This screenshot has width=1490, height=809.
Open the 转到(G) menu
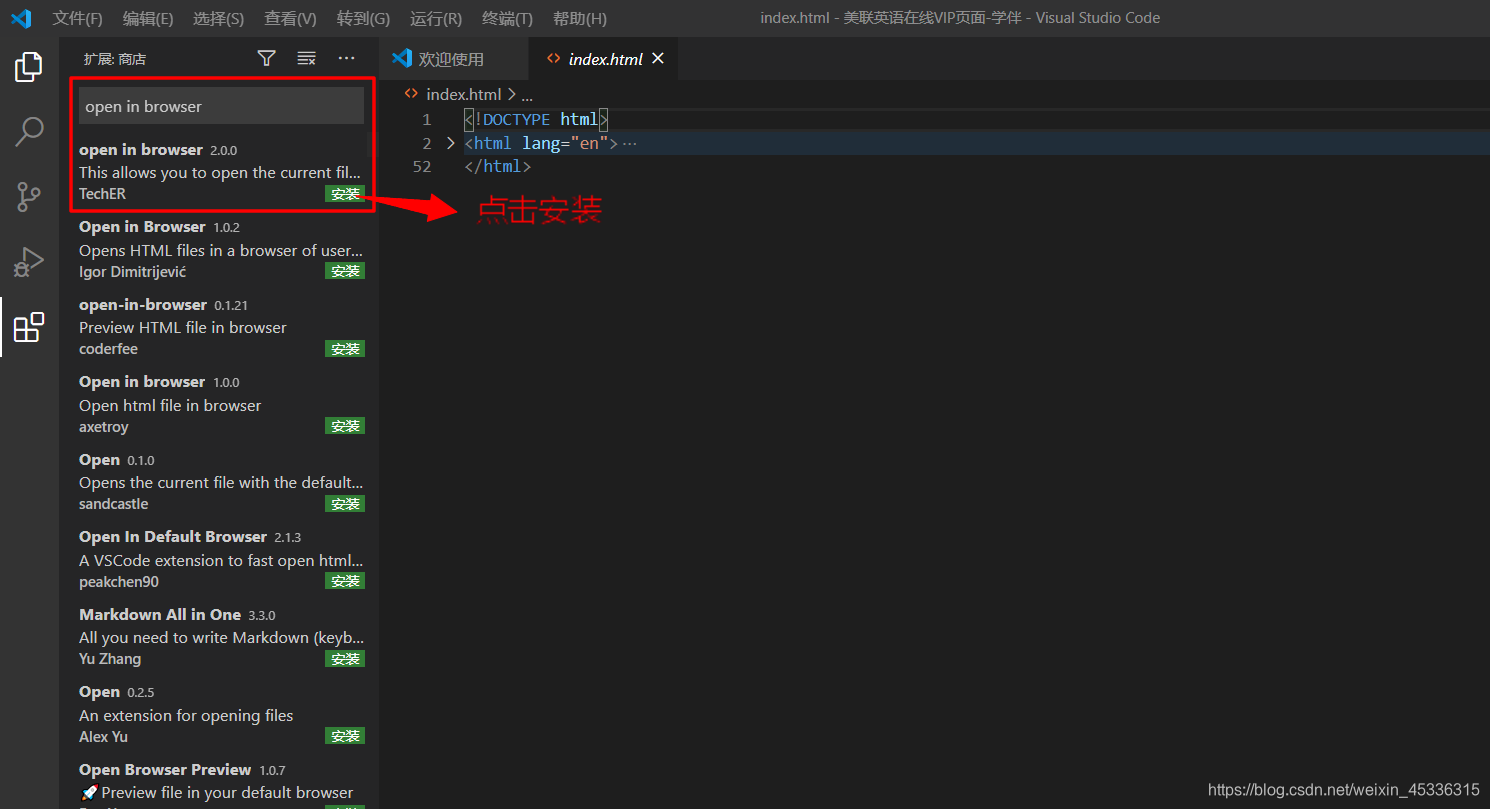pos(363,18)
